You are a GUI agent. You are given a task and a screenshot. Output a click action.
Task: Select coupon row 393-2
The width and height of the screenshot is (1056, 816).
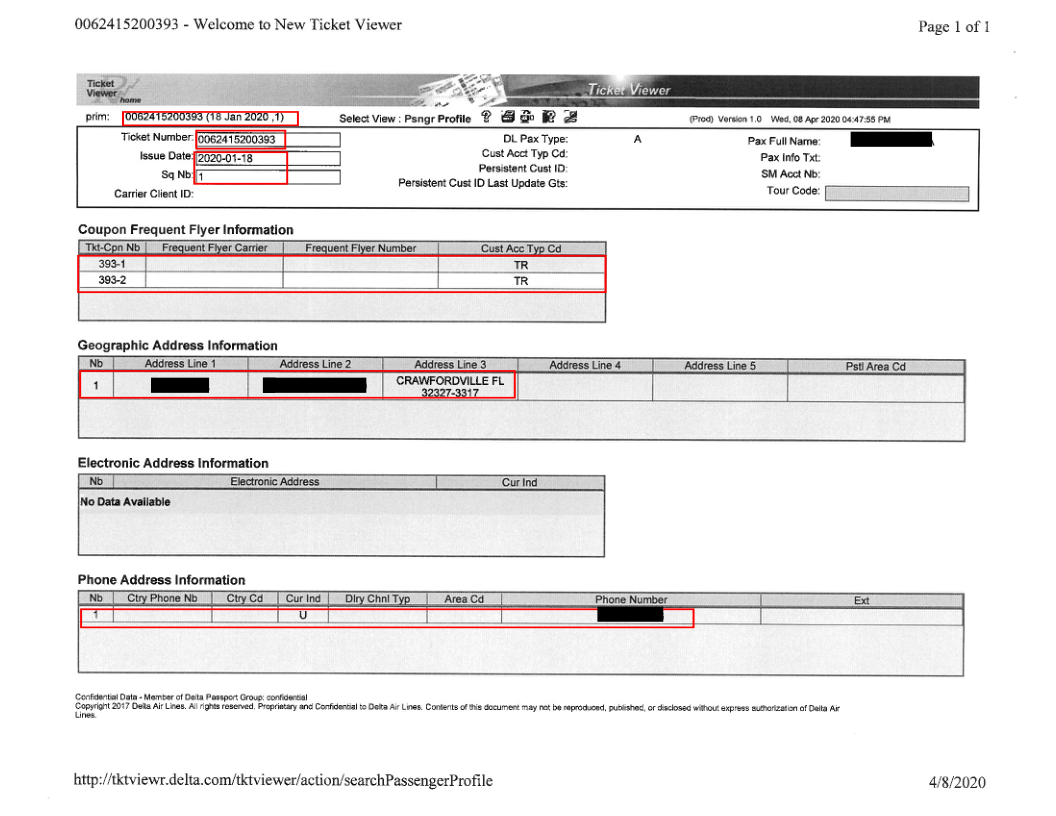pos(341,281)
